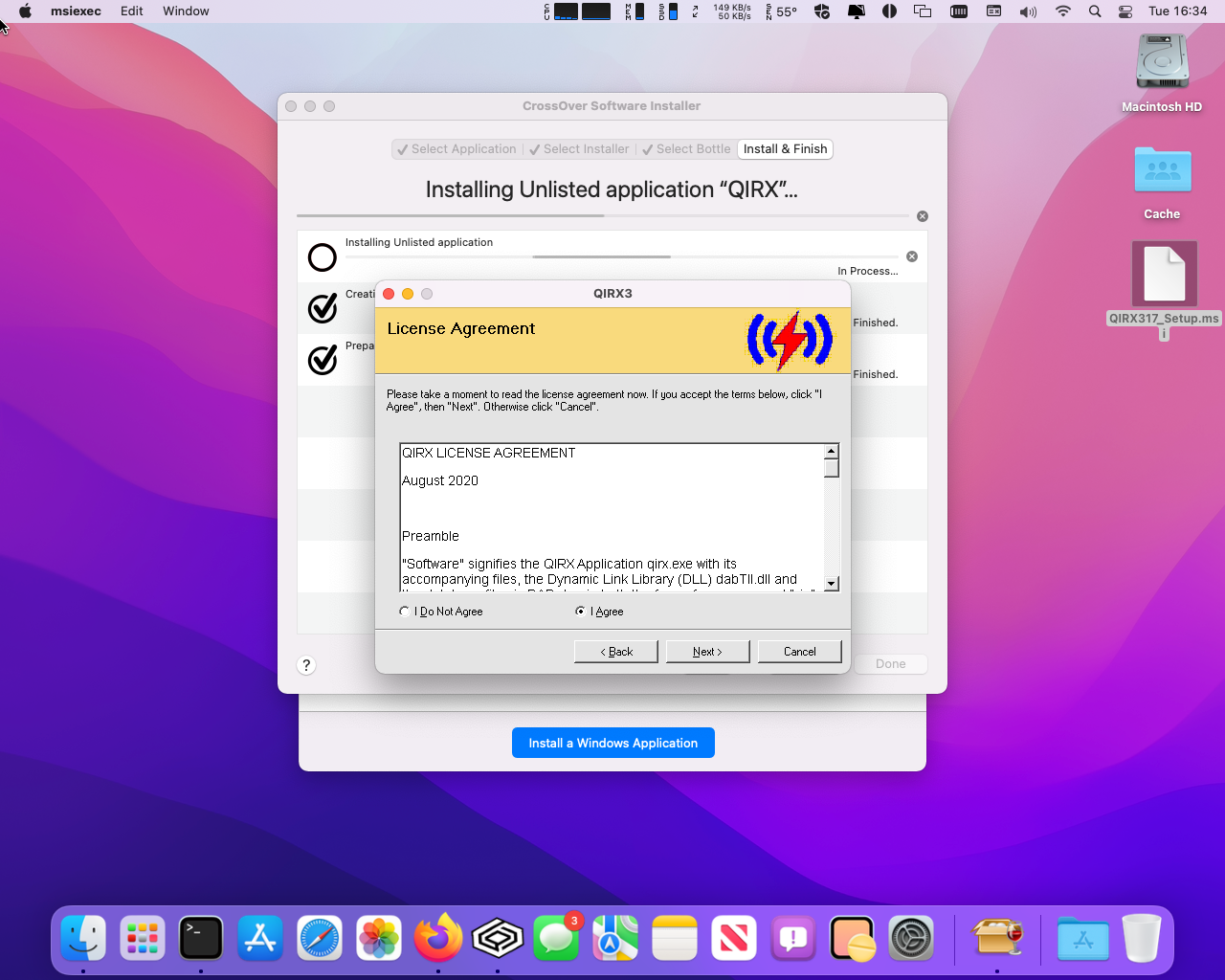Image resolution: width=1225 pixels, height=980 pixels.
Task: Click license text scroll-up arrow
Action: click(x=831, y=451)
